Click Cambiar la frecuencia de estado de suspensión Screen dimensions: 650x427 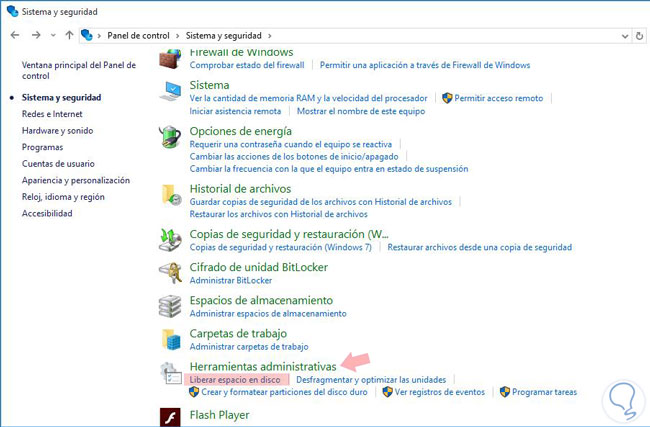(x=329, y=169)
